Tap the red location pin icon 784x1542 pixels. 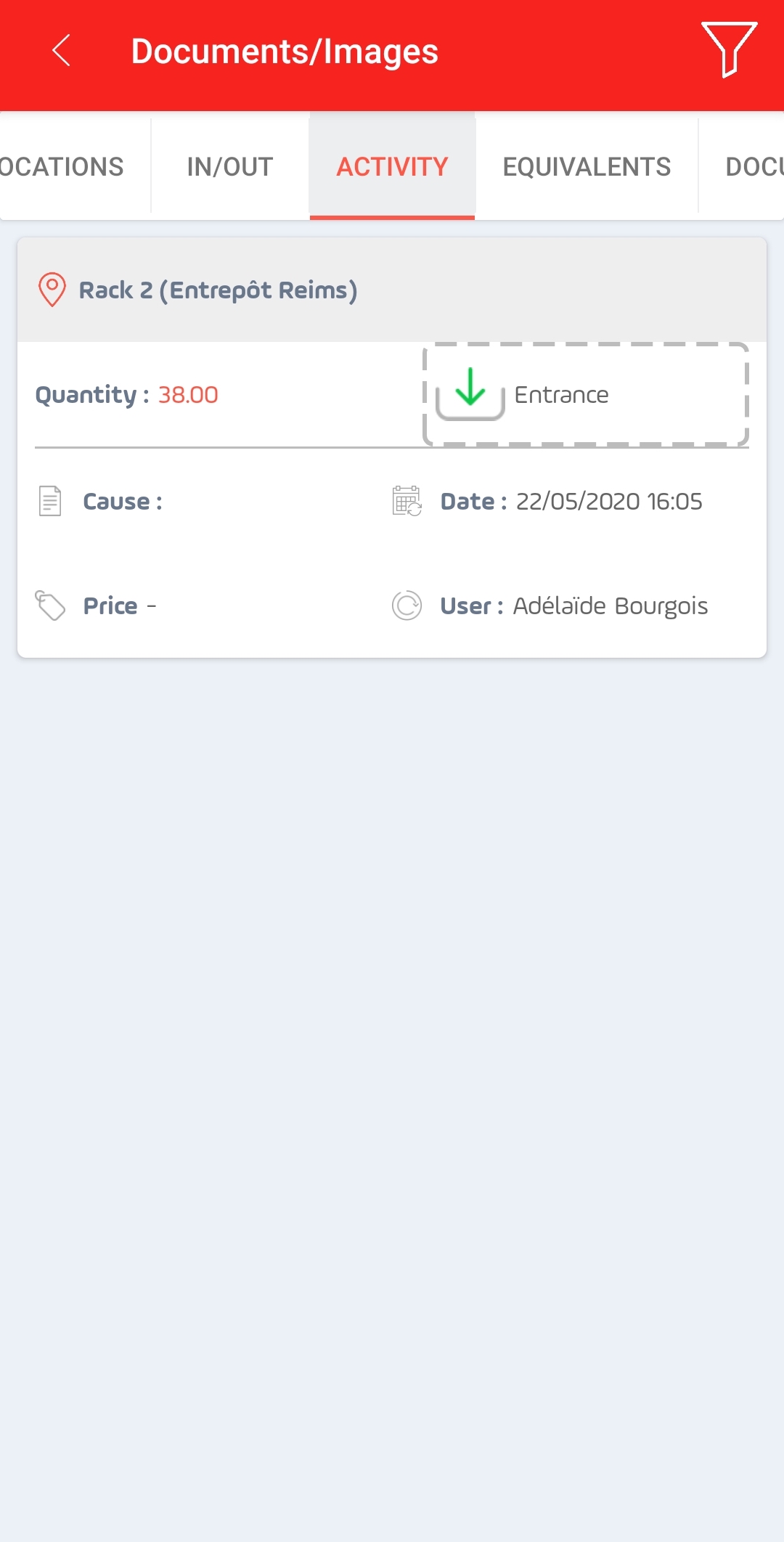tap(52, 290)
